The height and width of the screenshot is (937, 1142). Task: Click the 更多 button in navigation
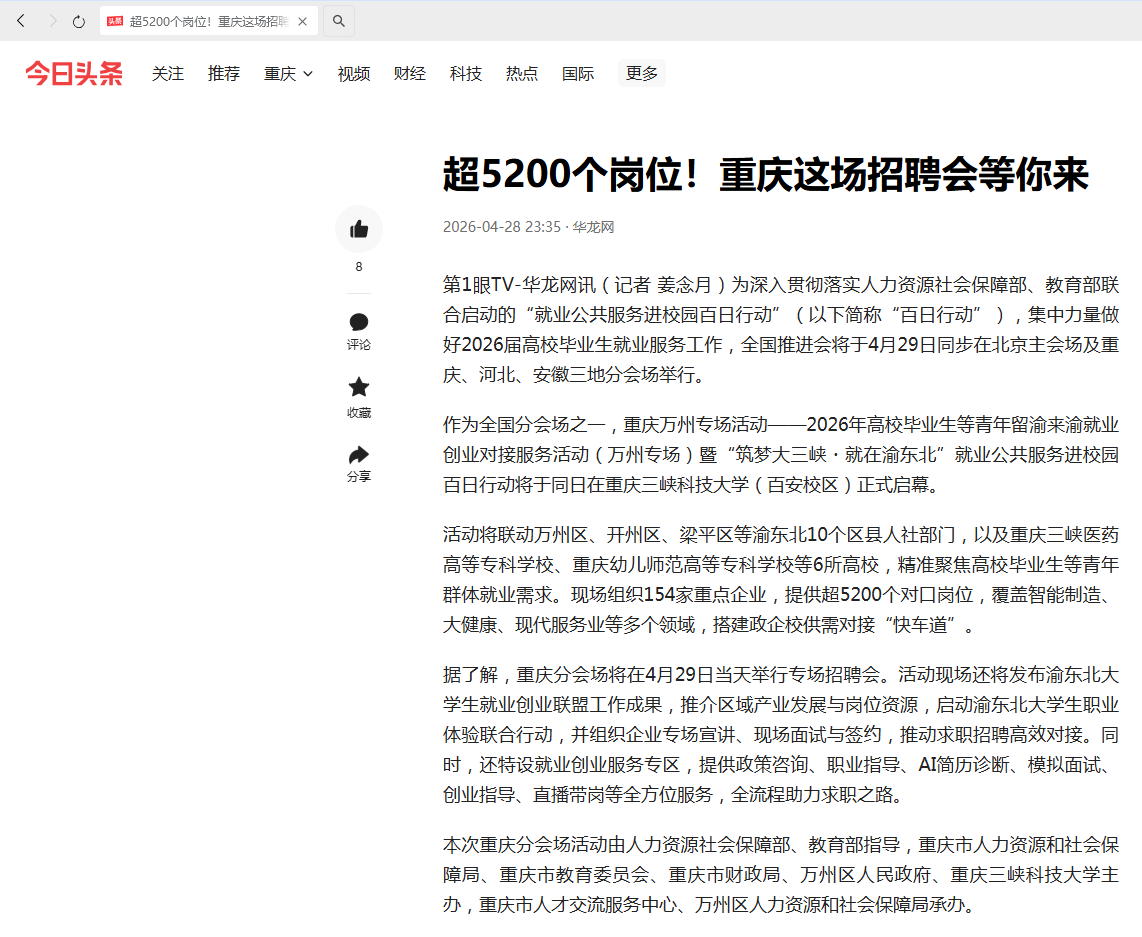point(642,74)
